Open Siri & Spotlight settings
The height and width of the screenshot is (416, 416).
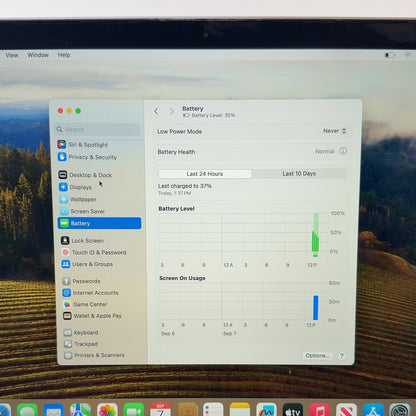click(x=83, y=145)
